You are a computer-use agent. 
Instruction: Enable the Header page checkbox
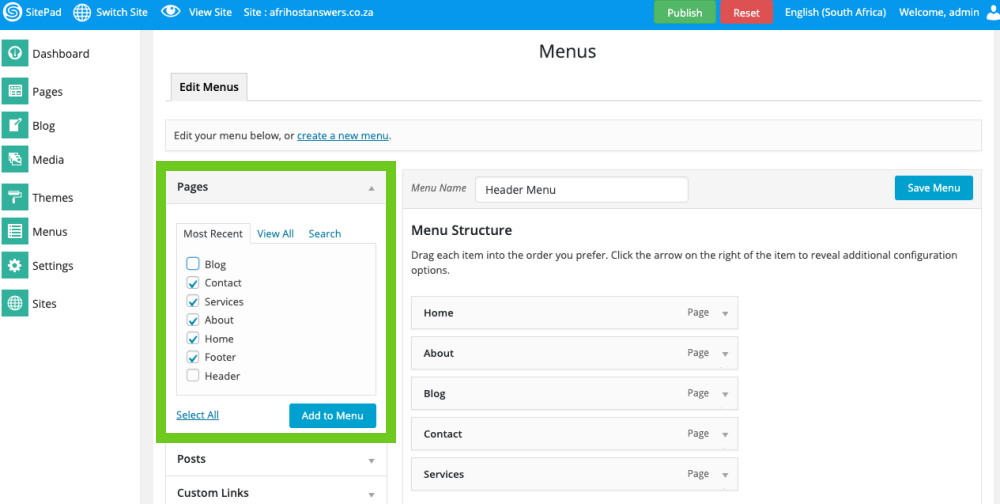click(x=193, y=376)
